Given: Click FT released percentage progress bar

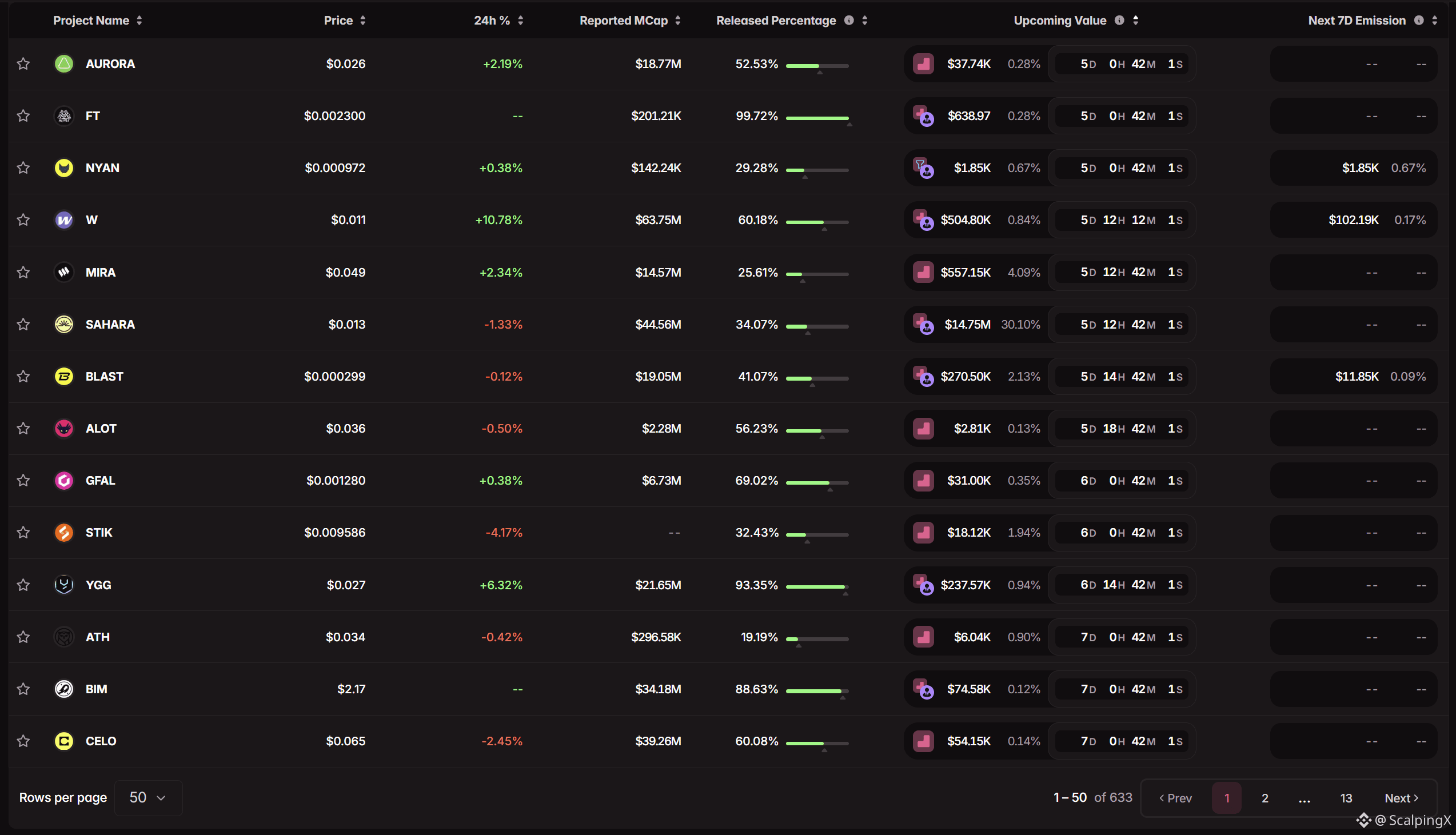Looking at the screenshot, I should [816, 118].
